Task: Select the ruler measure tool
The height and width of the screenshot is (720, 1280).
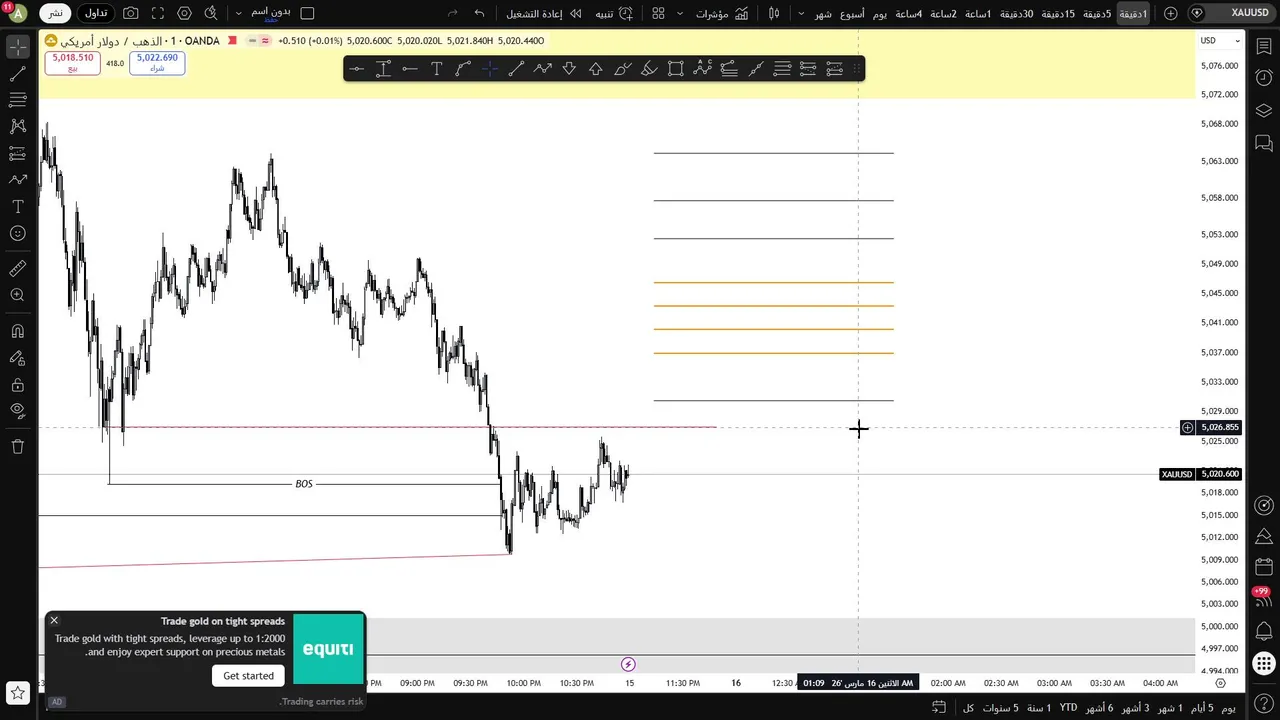Action: pyautogui.click(x=17, y=269)
